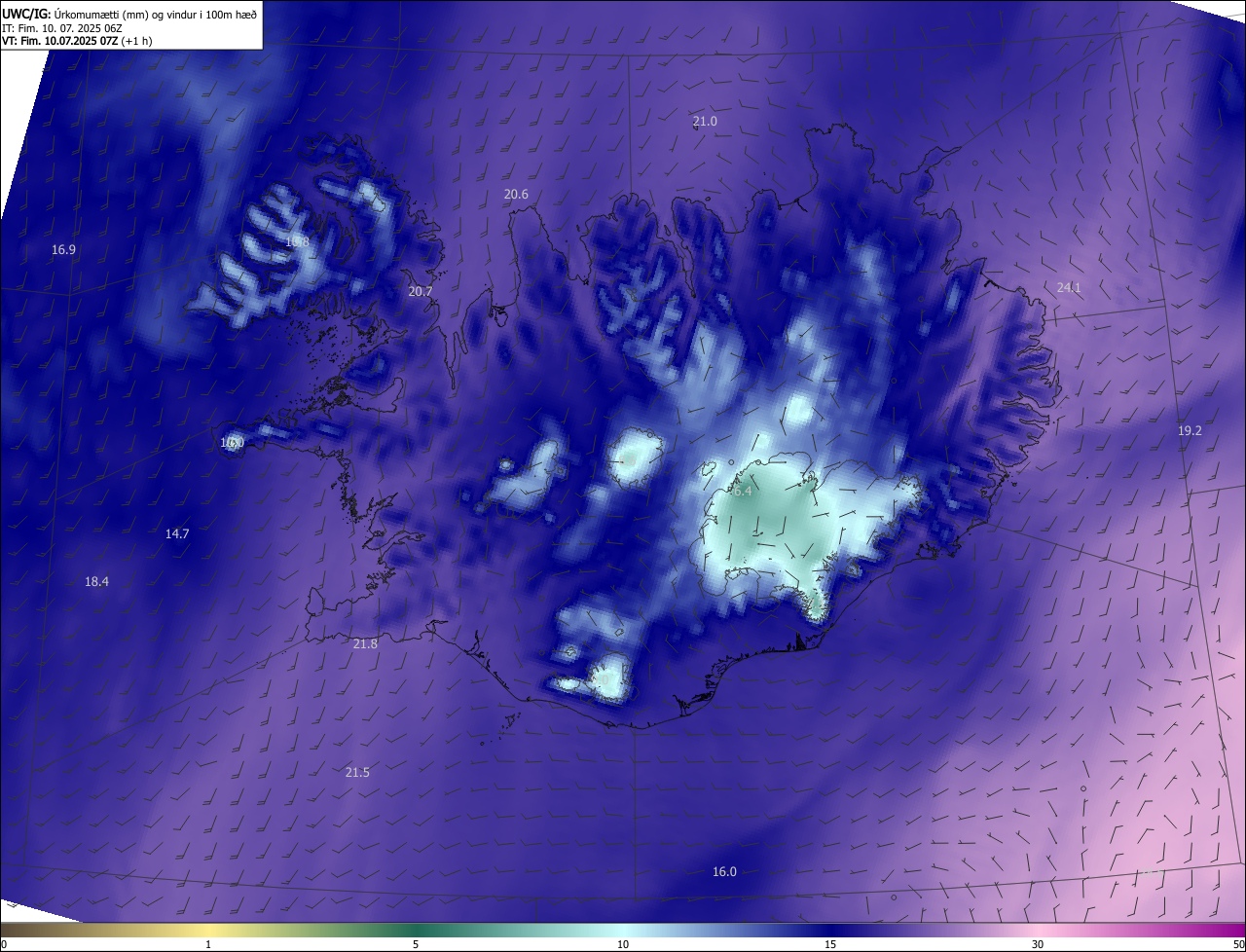Click the '10' tick label on the color scale

tap(623, 944)
